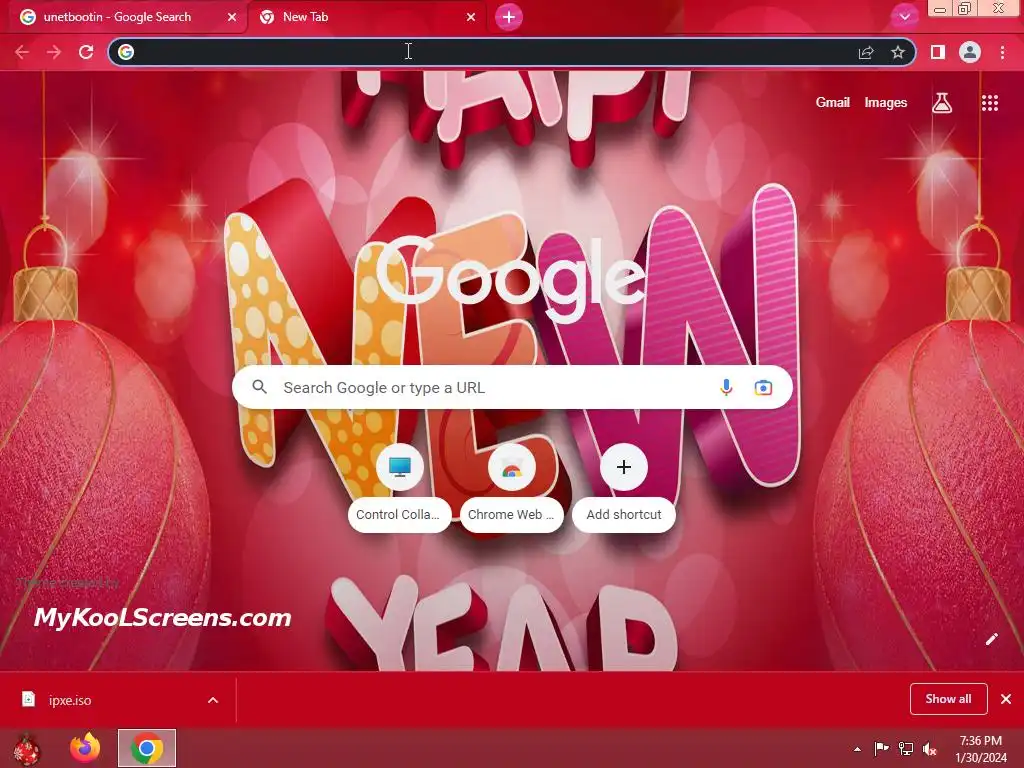Click the muted volume tray icon
Screen dimensions: 1024x768
pos(929,749)
